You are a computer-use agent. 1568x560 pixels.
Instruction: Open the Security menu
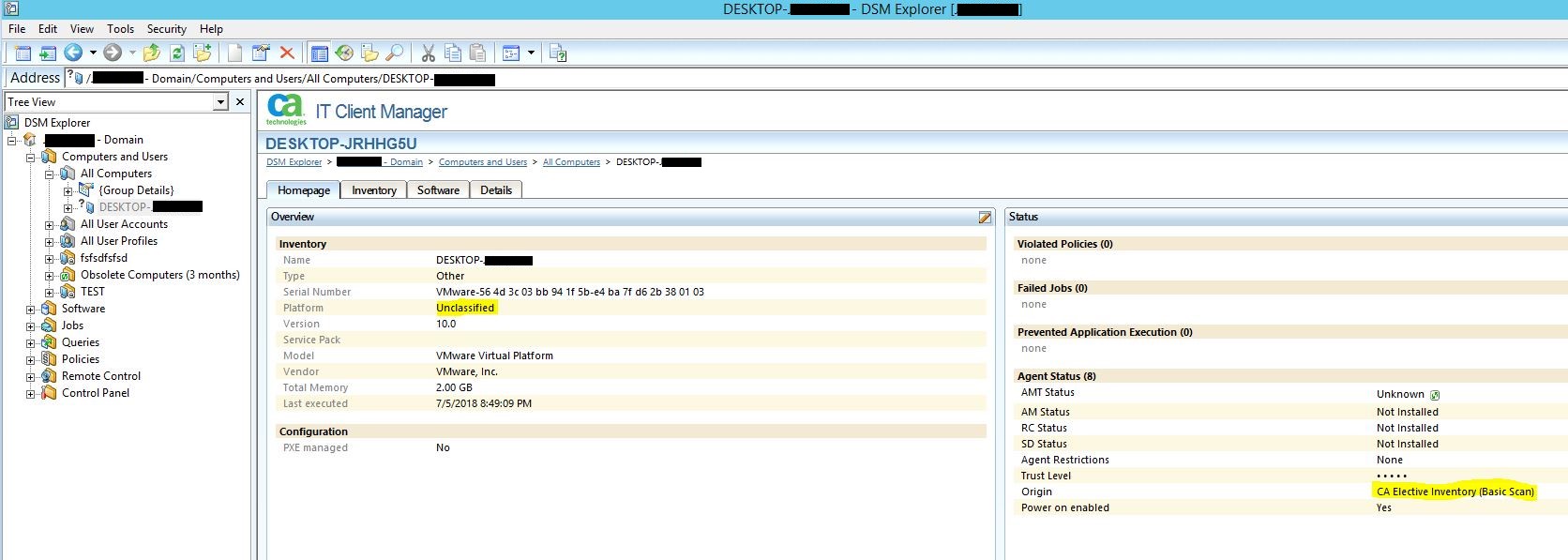pos(167,29)
